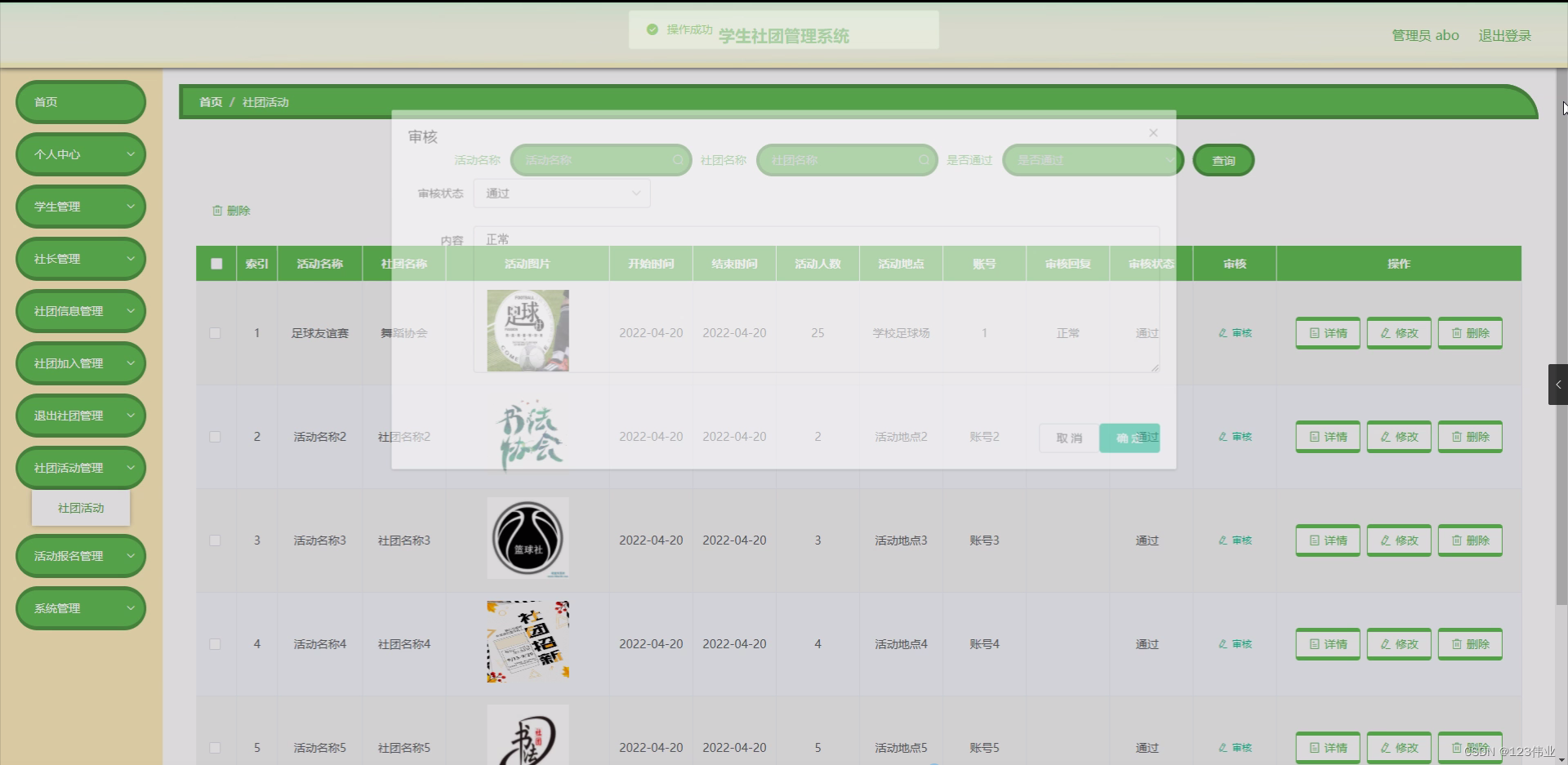Click row 活动名称3 删除 button
Screen dimensions: 1568x765
click(x=1470, y=540)
